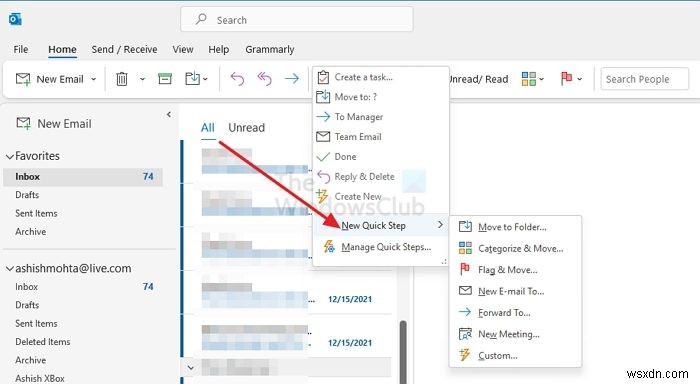Click the Forward arrow icon in ribbon
The image size is (700, 384).
(x=292, y=79)
